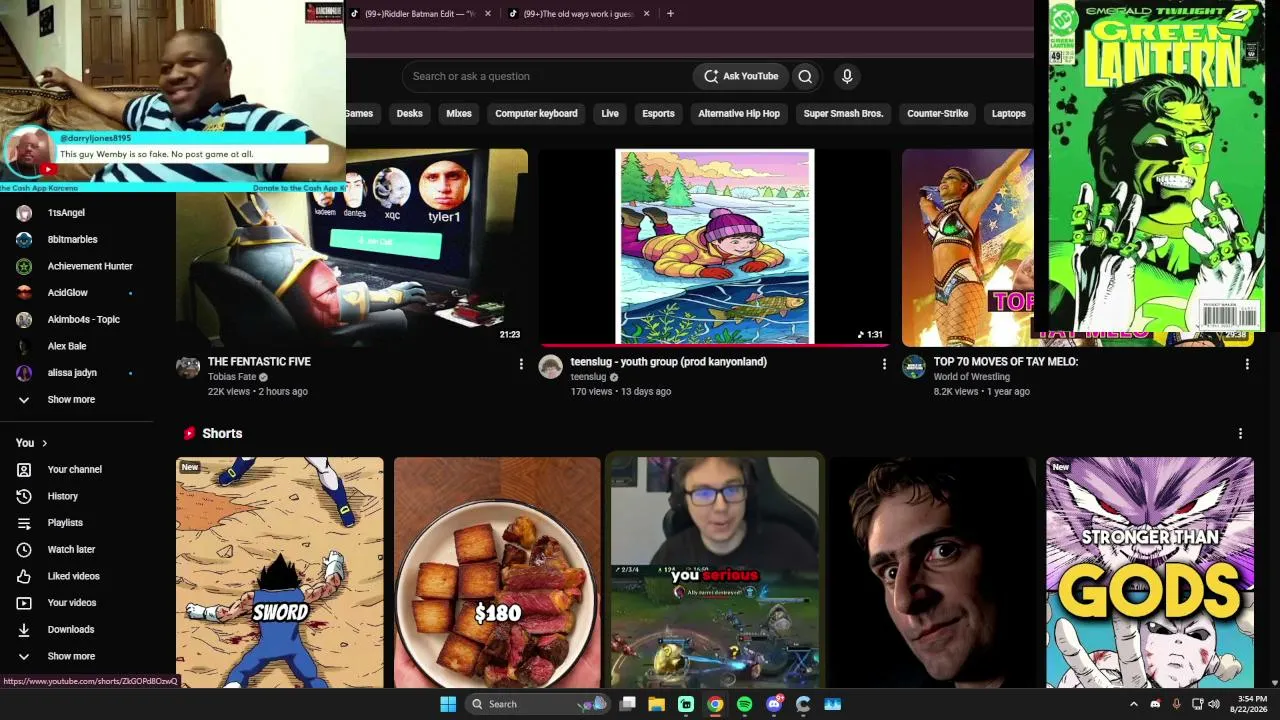
Task: Filter feed by Mixes chip
Action: tap(459, 114)
